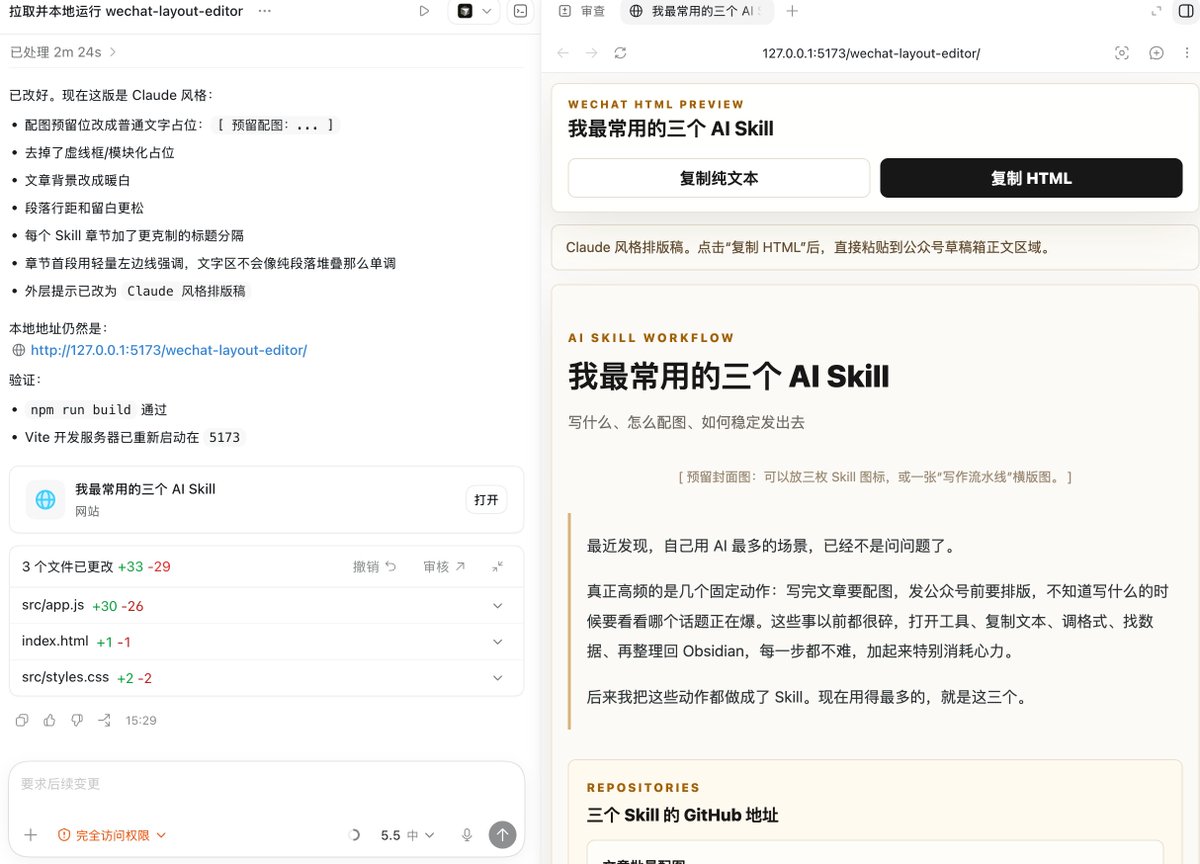Click the 预留封面图 placeholder text

pos(875,477)
